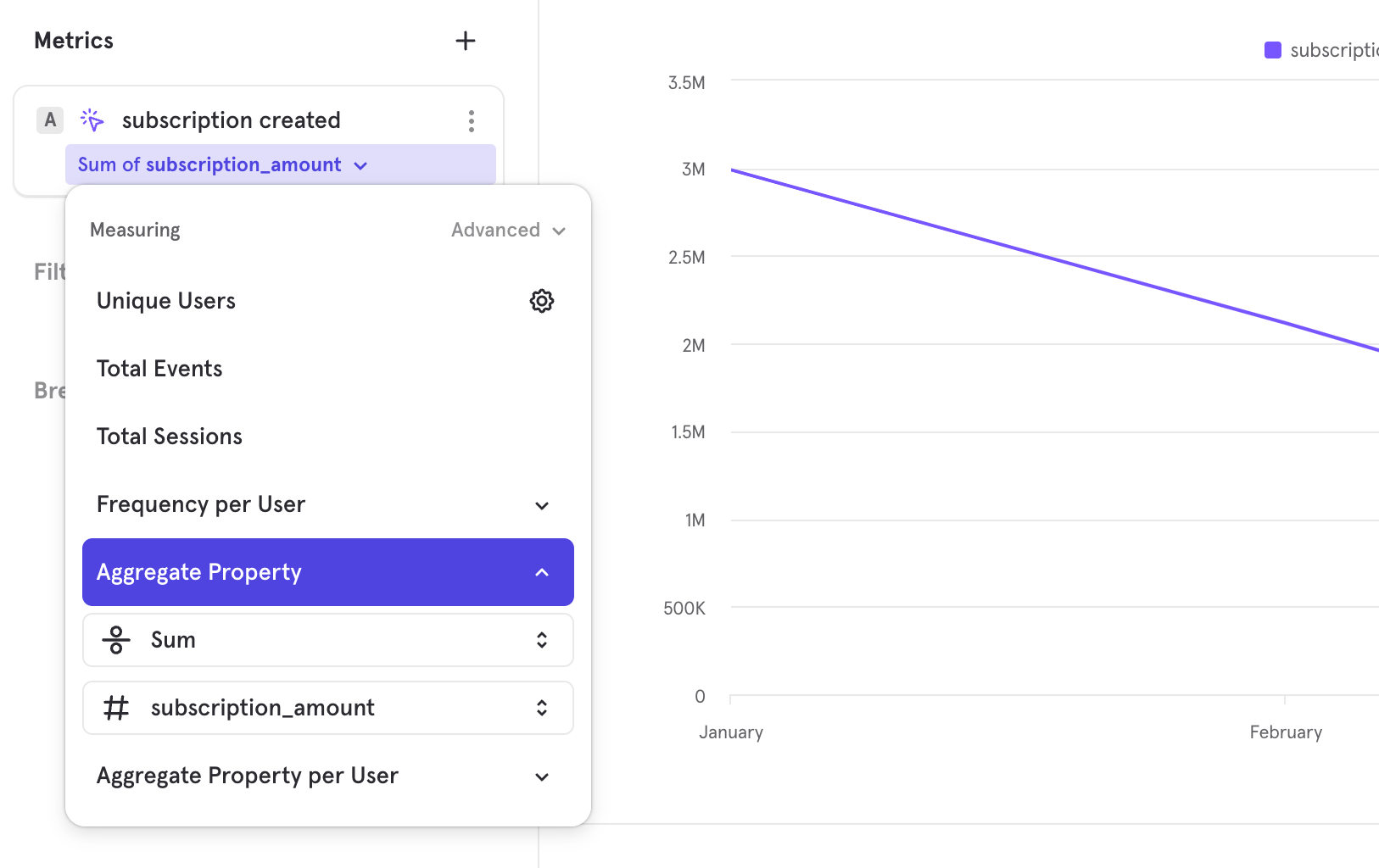This screenshot has width=1379, height=868.
Task: Click the 2.5M y-axis value
Action: point(687,258)
